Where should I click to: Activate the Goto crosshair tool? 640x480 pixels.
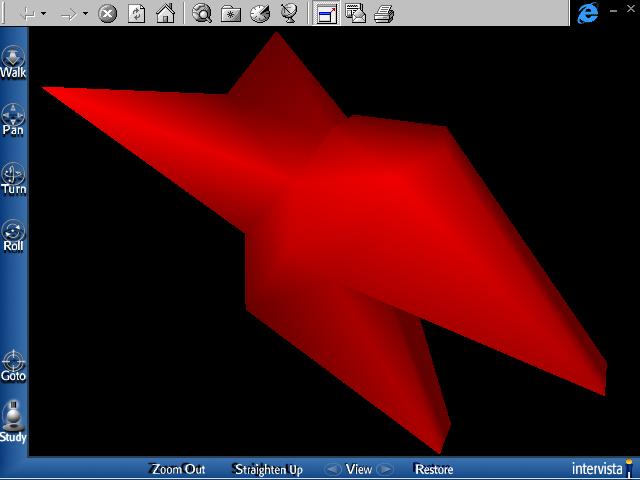13,366
